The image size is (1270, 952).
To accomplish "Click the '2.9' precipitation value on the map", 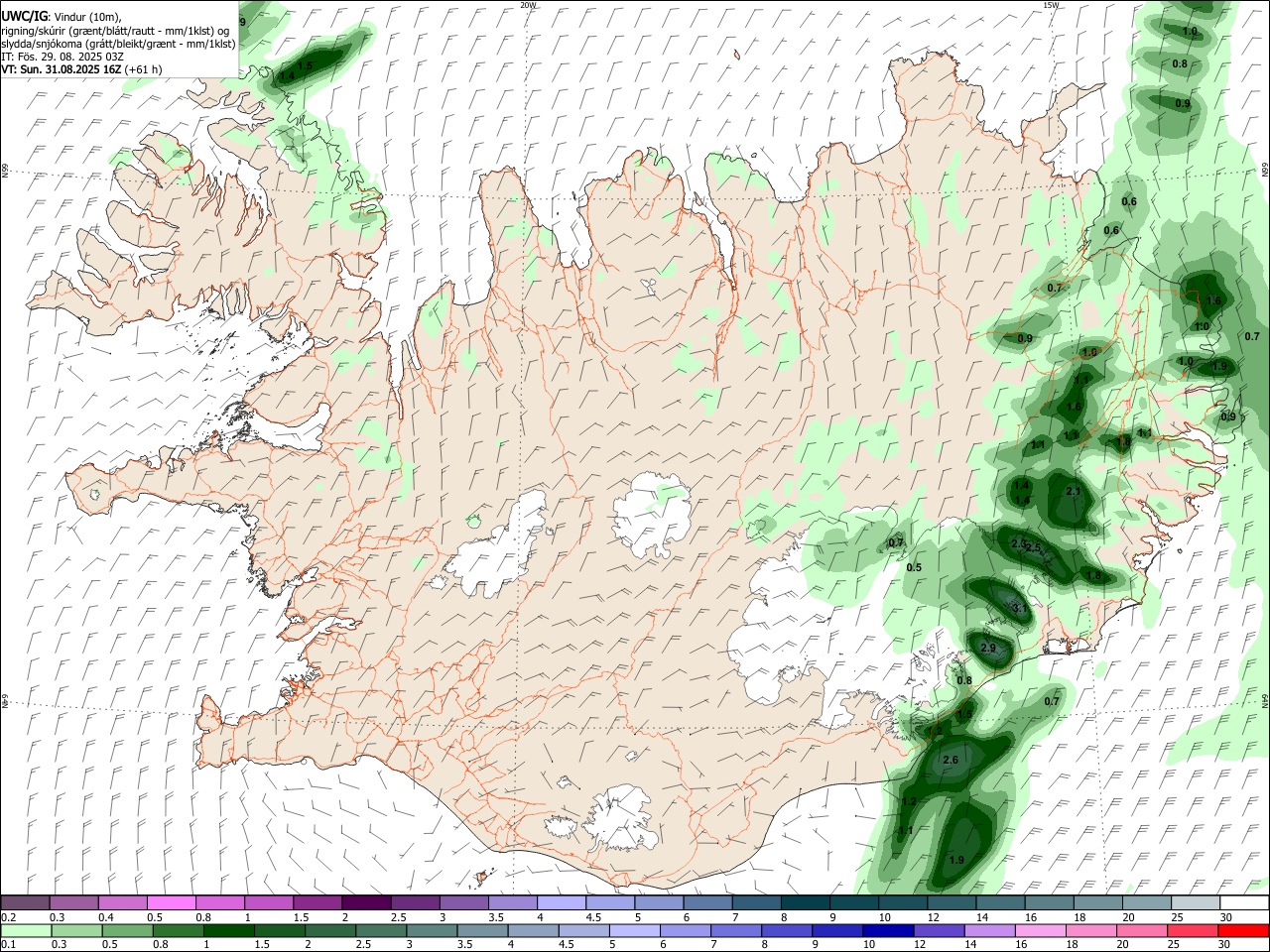I will click(988, 648).
